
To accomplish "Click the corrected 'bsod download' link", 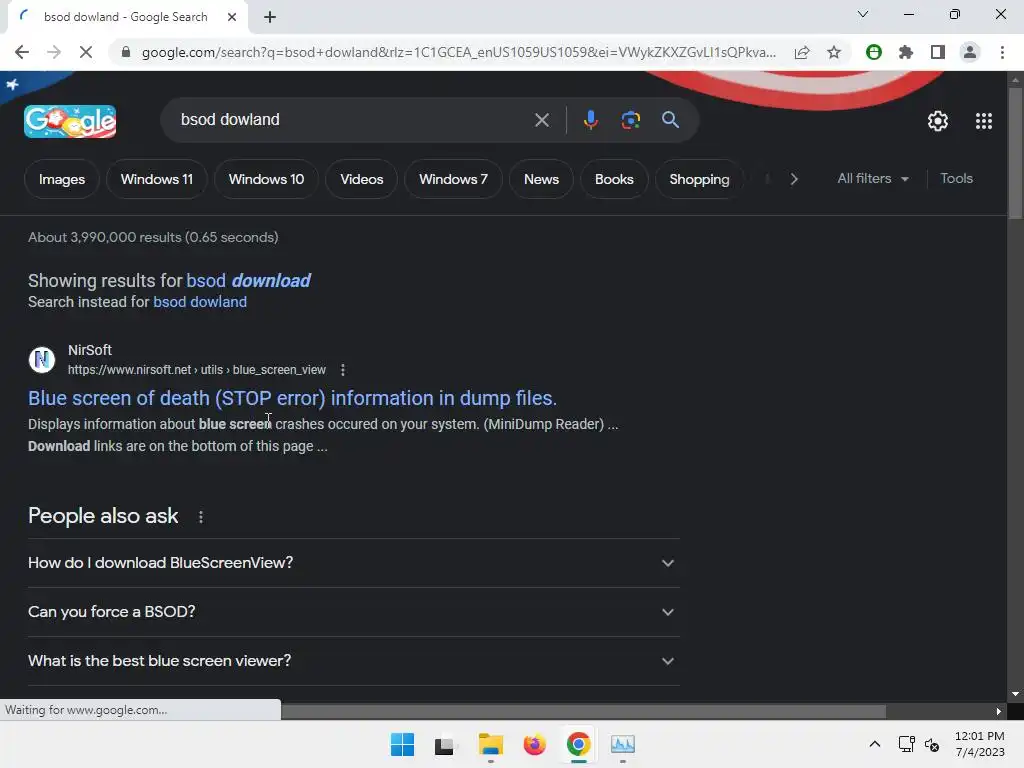I will (248, 281).
